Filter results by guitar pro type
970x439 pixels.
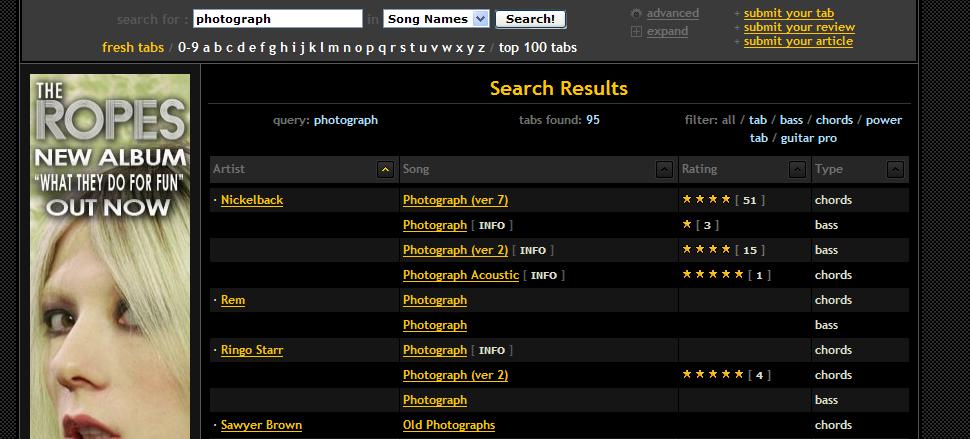tap(809, 139)
